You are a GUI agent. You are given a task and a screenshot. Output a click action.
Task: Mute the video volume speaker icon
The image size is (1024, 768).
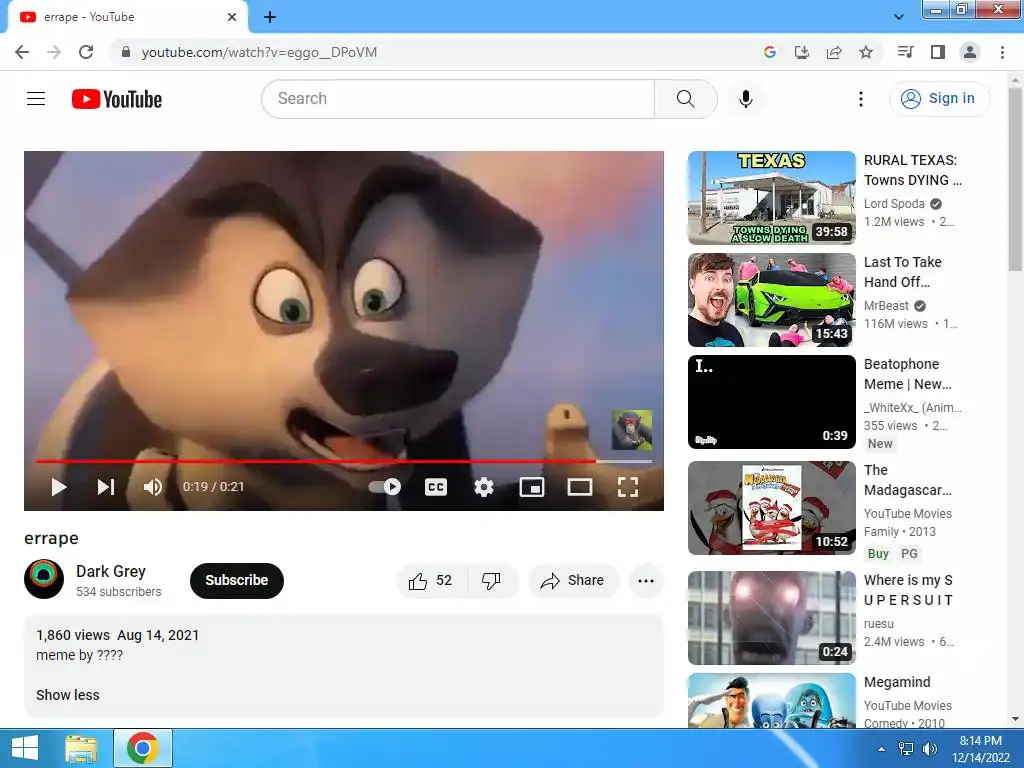[153, 487]
